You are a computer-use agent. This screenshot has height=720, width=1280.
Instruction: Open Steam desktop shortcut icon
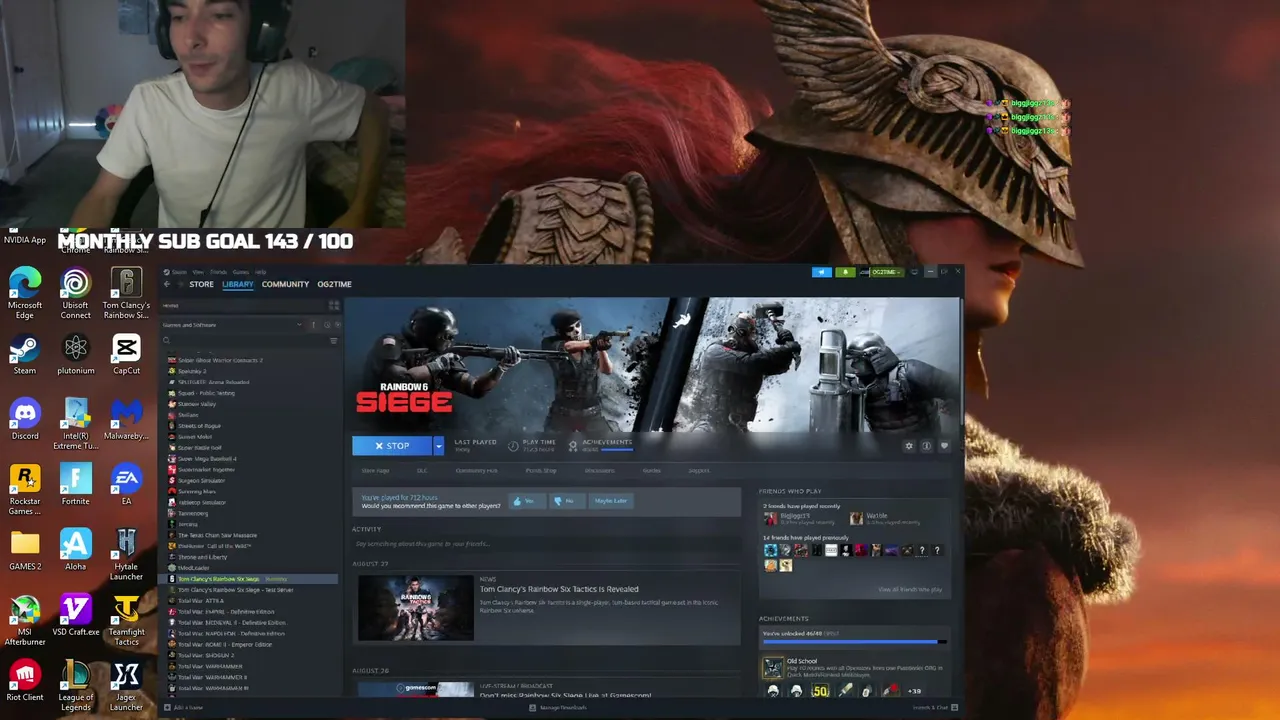click(x=25, y=355)
